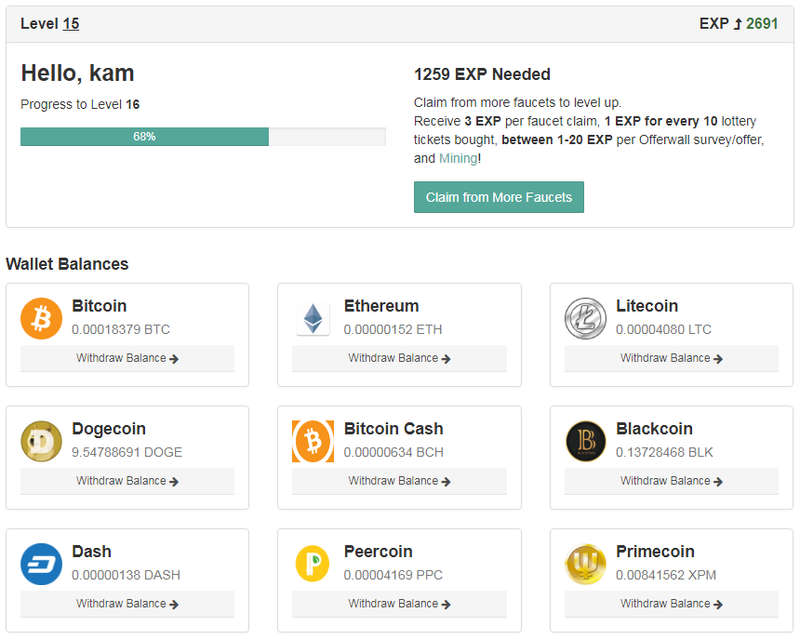Click the Peercoin wallet title
The height and width of the screenshot is (639, 800).
(378, 551)
